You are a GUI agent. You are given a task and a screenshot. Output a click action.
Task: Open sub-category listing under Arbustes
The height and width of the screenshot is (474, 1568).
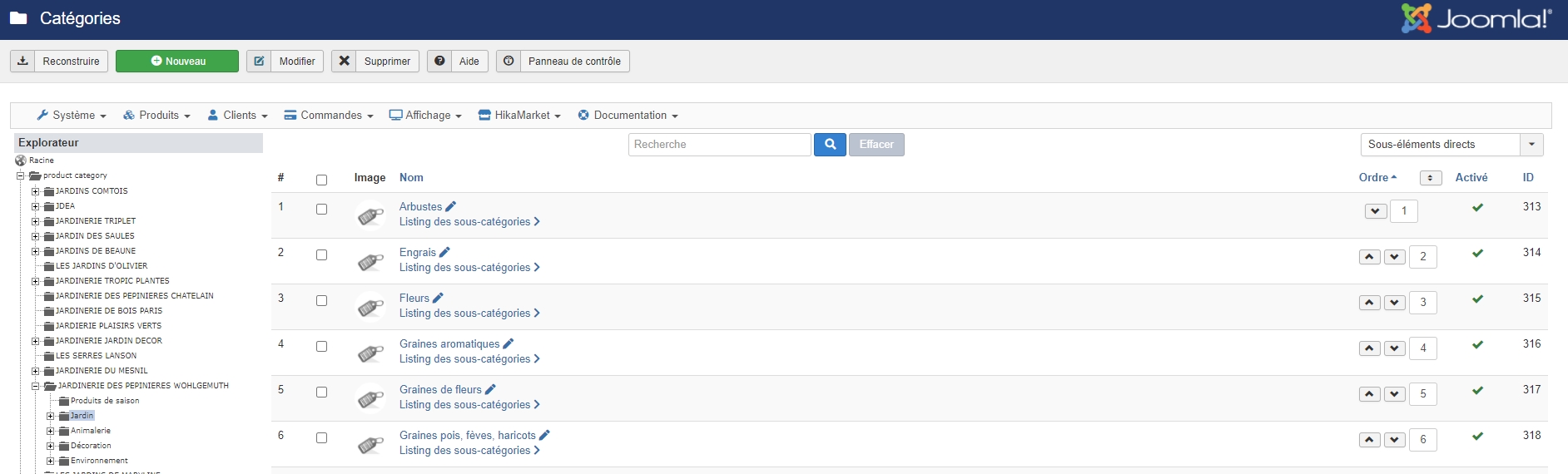(x=469, y=222)
